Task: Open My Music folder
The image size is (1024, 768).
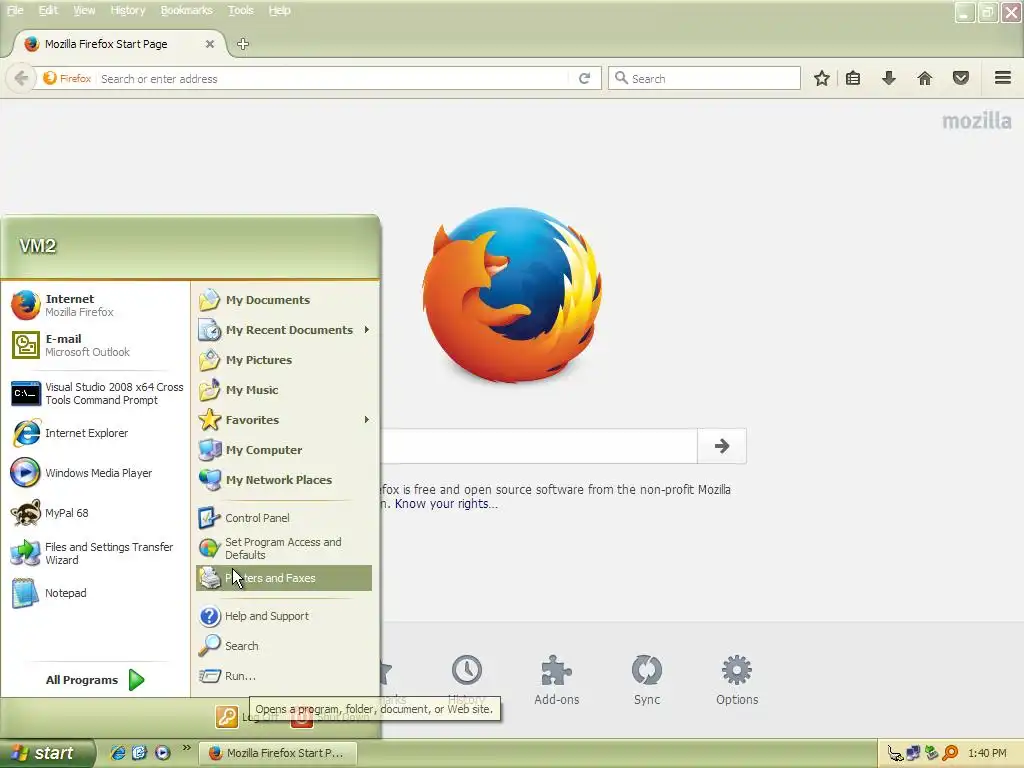Action: coord(284,390)
